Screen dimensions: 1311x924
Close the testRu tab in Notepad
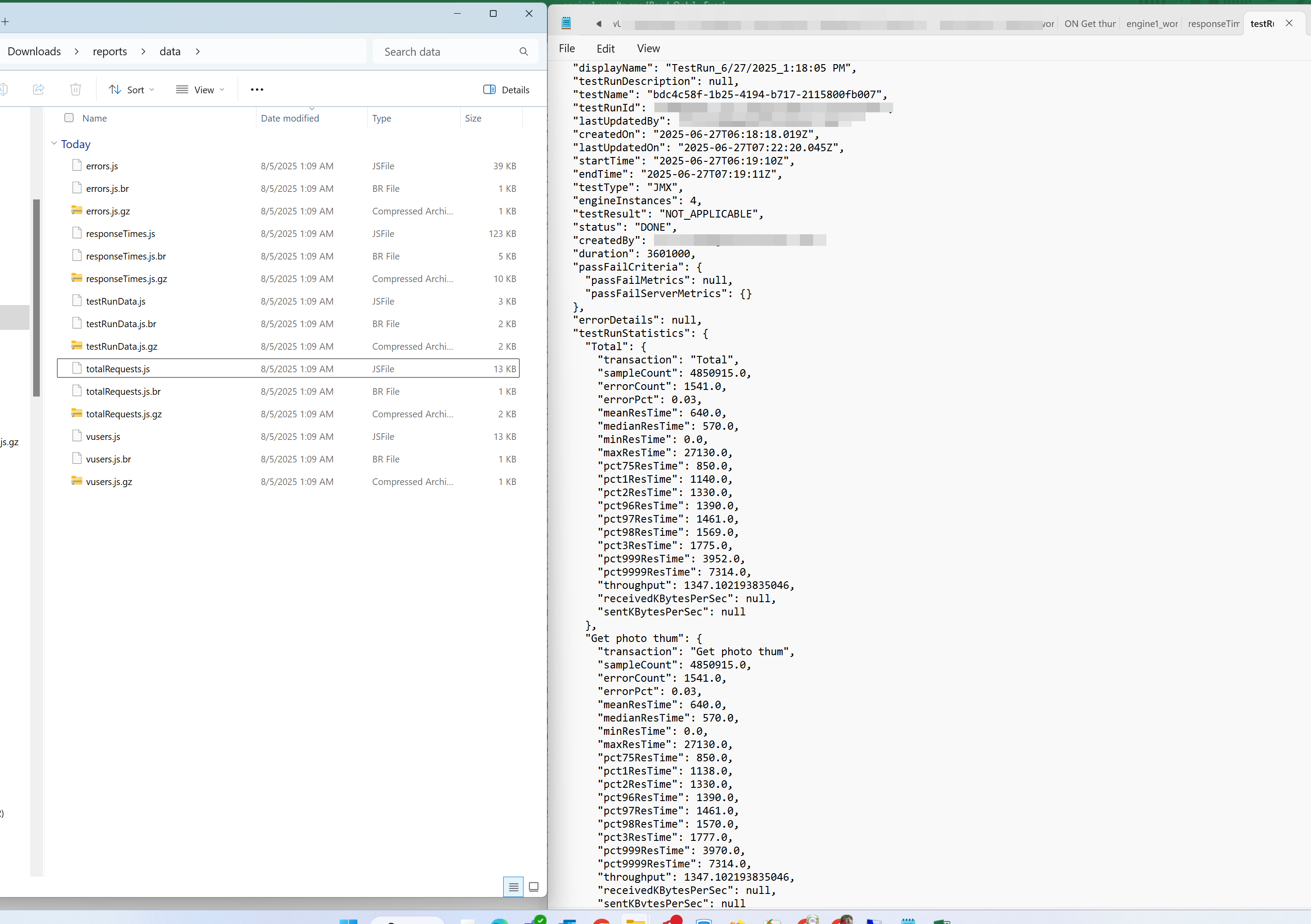1289,23
